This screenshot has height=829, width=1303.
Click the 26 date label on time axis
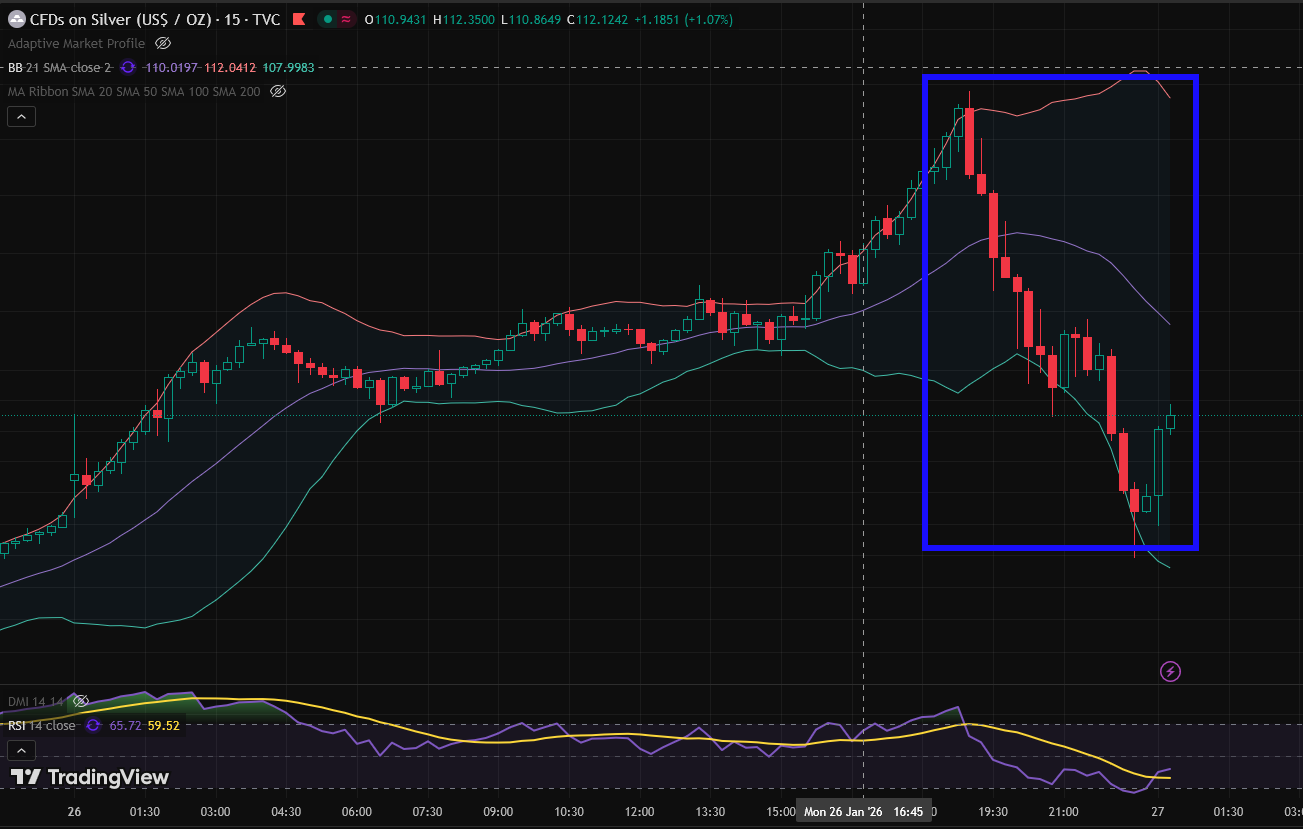point(74,811)
